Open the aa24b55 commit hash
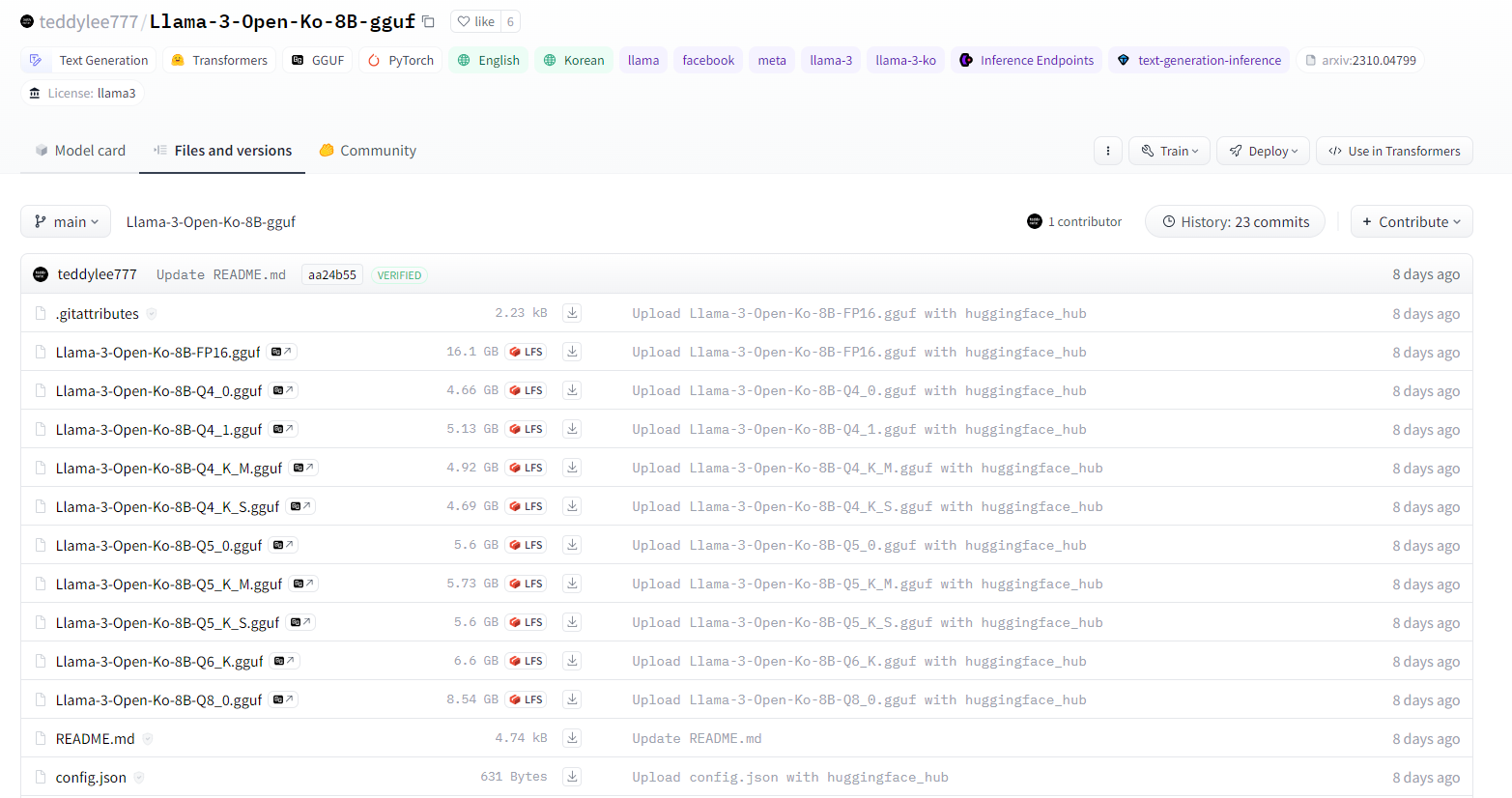This screenshot has height=798, width=1512. tap(332, 274)
